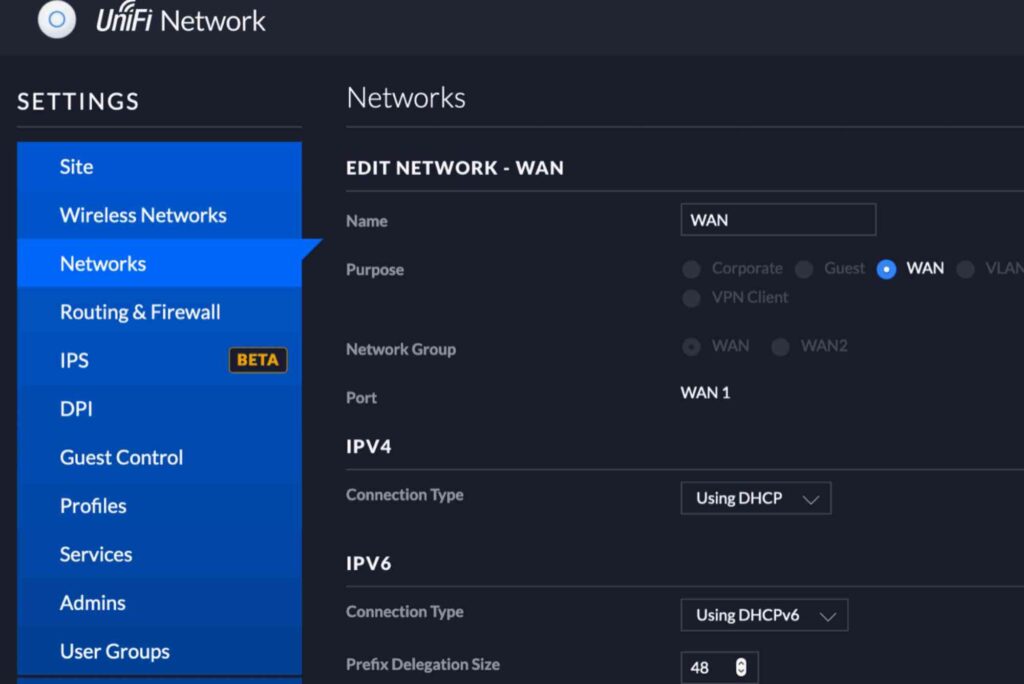Click the network Name input field
The height and width of the screenshot is (684, 1024).
pyautogui.click(x=778, y=220)
